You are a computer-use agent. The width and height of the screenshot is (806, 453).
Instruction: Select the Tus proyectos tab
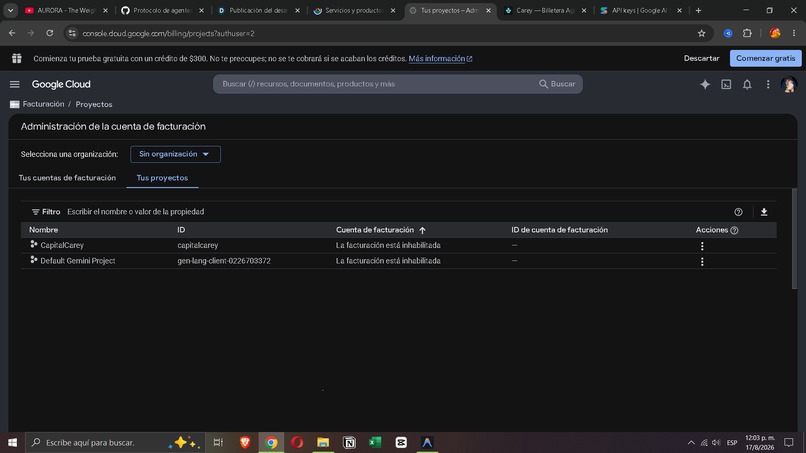point(162,178)
